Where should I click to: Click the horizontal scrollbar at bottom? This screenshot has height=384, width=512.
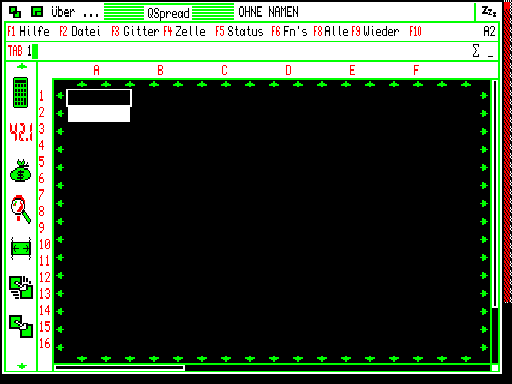pyautogui.click(x=272, y=368)
